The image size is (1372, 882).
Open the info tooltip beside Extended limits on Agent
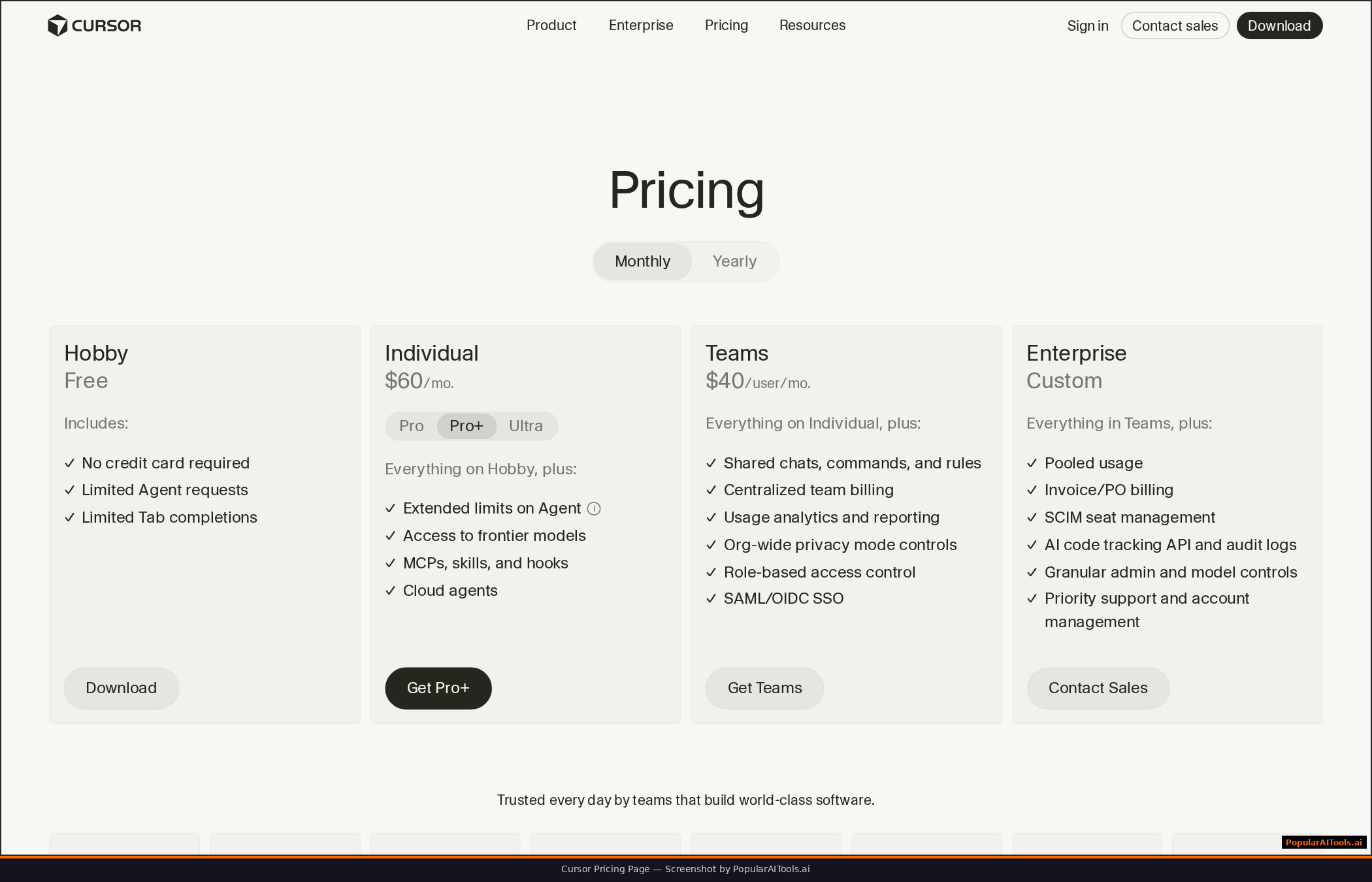coord(594,508)
